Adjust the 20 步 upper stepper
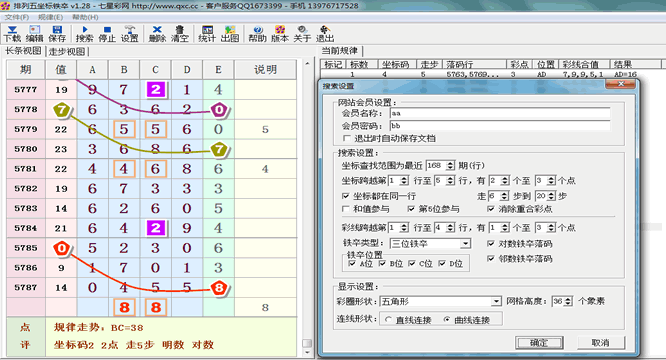Viewport: 666px width, 360px height. 551,196
